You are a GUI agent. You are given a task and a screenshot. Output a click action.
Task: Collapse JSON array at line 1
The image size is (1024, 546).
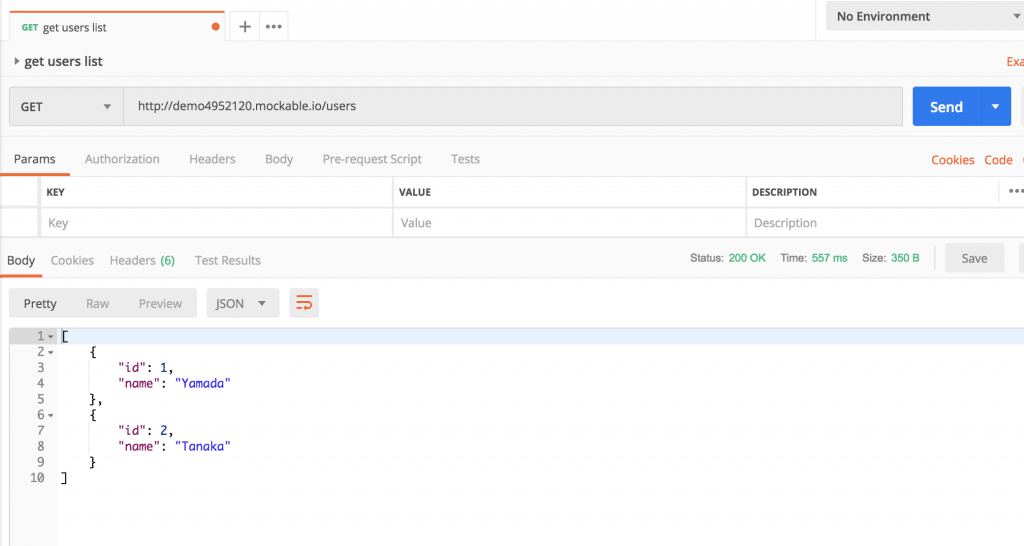coord(51,336)
